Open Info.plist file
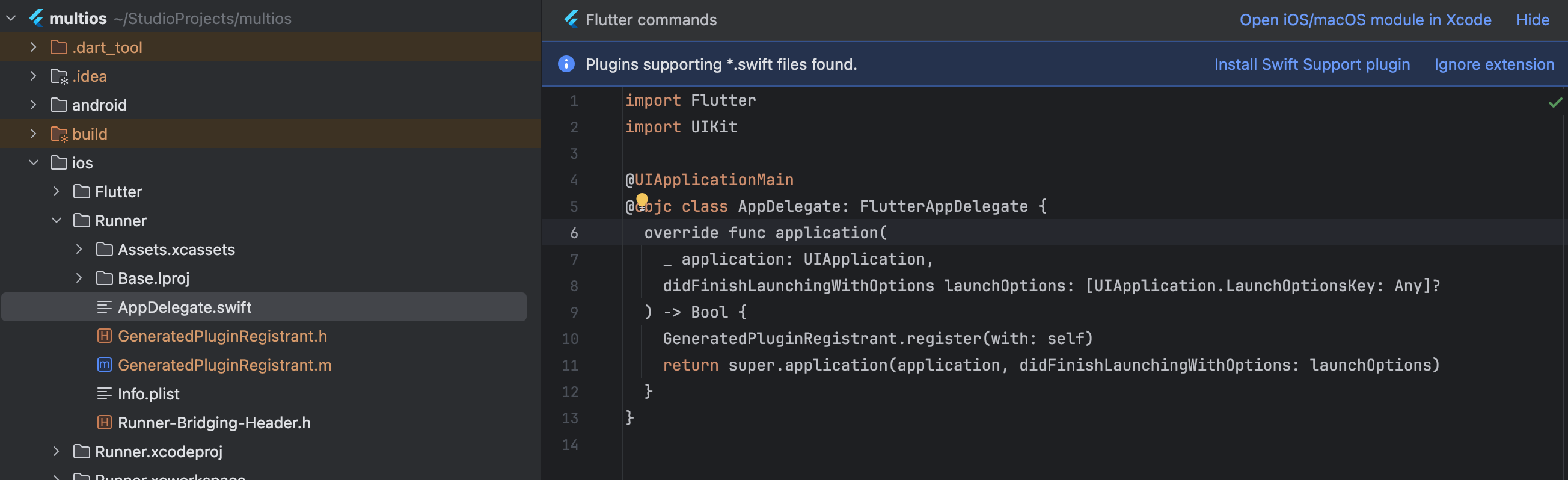 coord(149,394)
